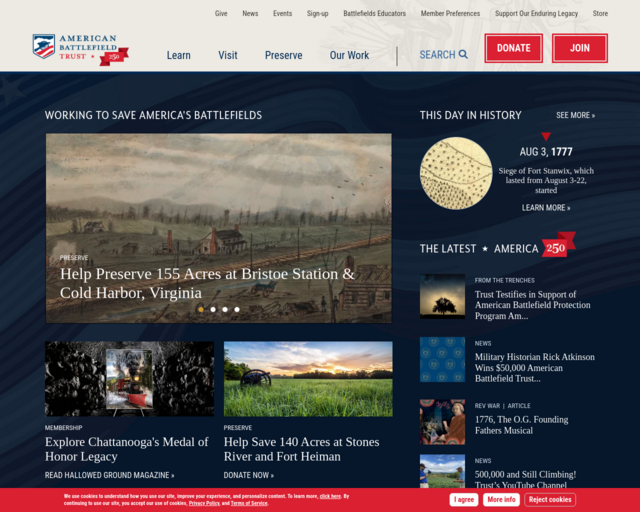Viewport: 640px width, 512px height.
Task: Click the red triangle date marker
Action: pos(546,136)
